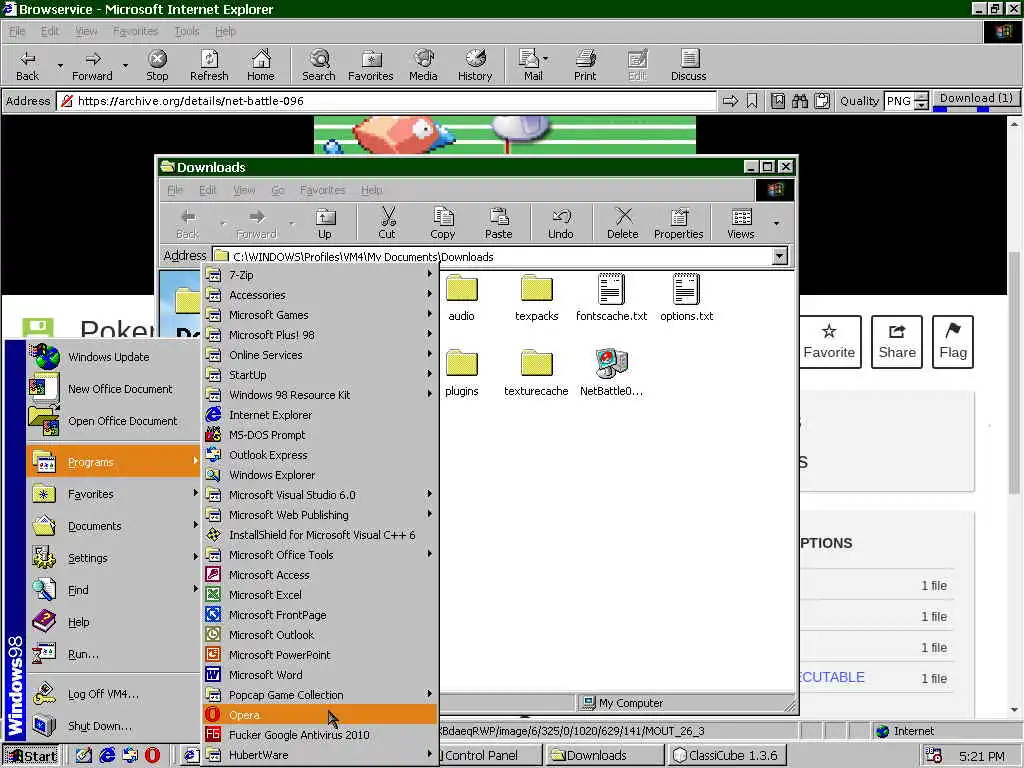Open Windows Update in Start menu
Viewport: 1024px width, 768px height.
click(x=113, y=357)
